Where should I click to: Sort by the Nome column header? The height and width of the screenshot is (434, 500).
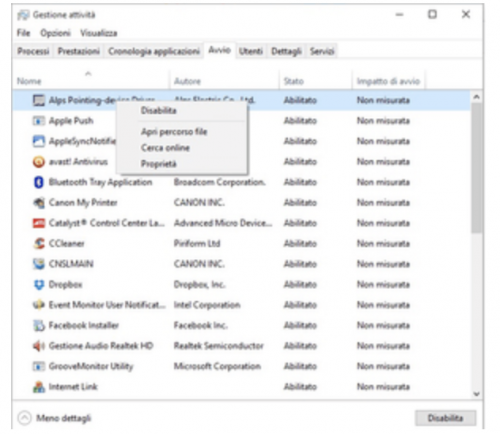point(29,81)
